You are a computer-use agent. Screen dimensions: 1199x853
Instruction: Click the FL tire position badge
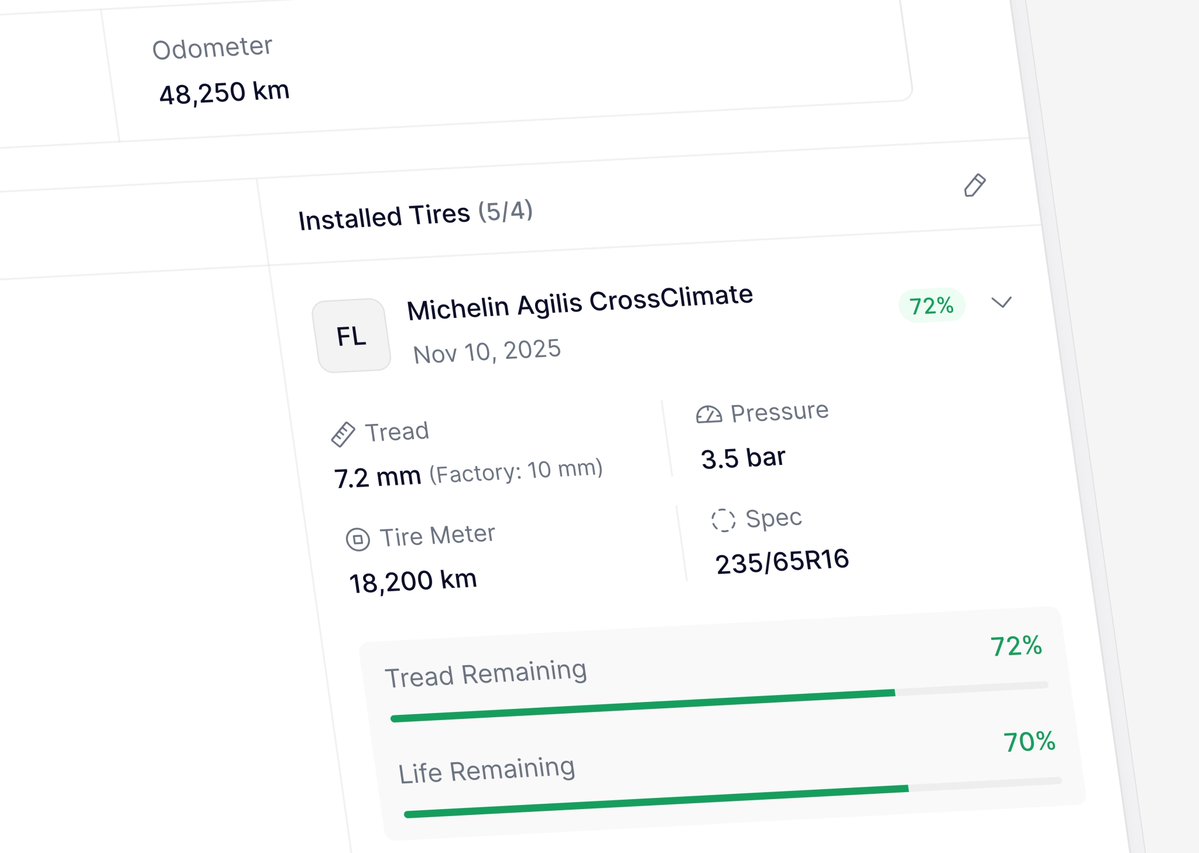(x=352, y=336)
